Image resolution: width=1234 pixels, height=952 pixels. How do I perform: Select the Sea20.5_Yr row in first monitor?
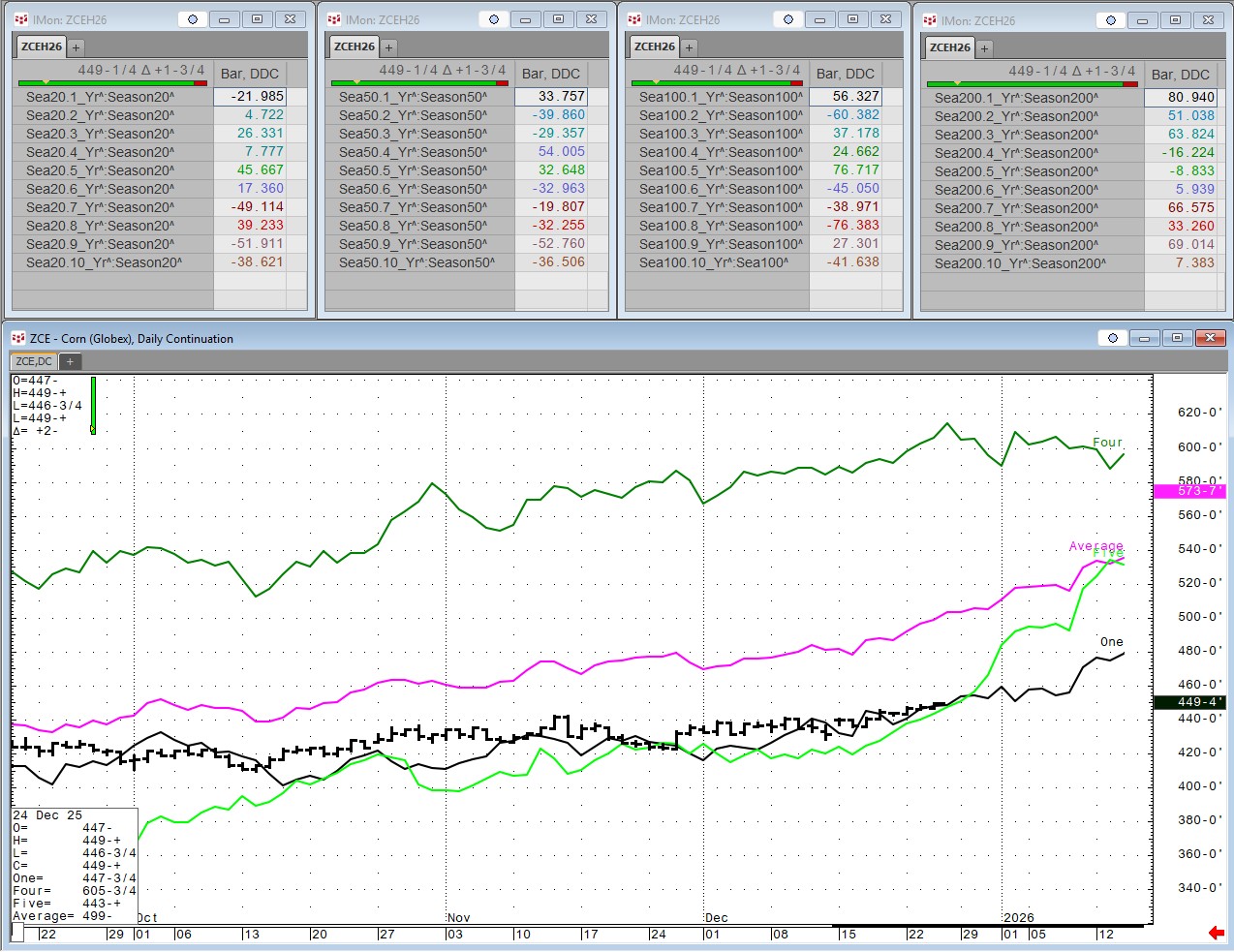[100, 170]
